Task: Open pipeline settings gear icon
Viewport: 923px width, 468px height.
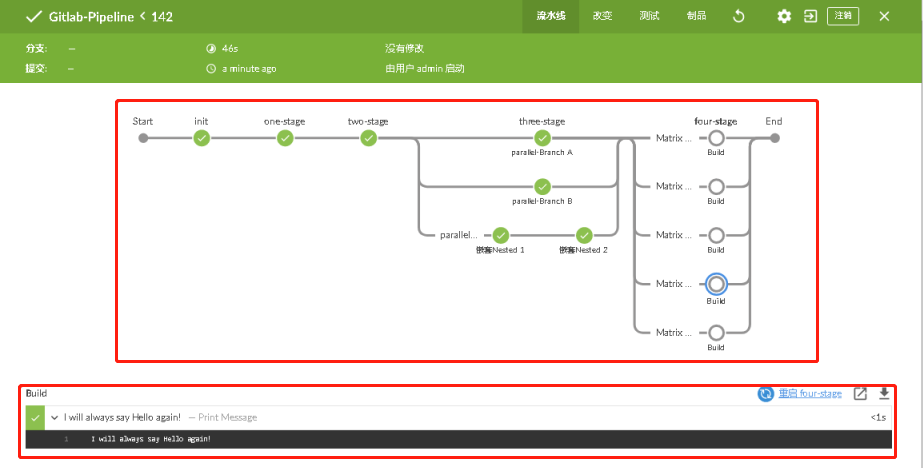Action: (784, 16)
